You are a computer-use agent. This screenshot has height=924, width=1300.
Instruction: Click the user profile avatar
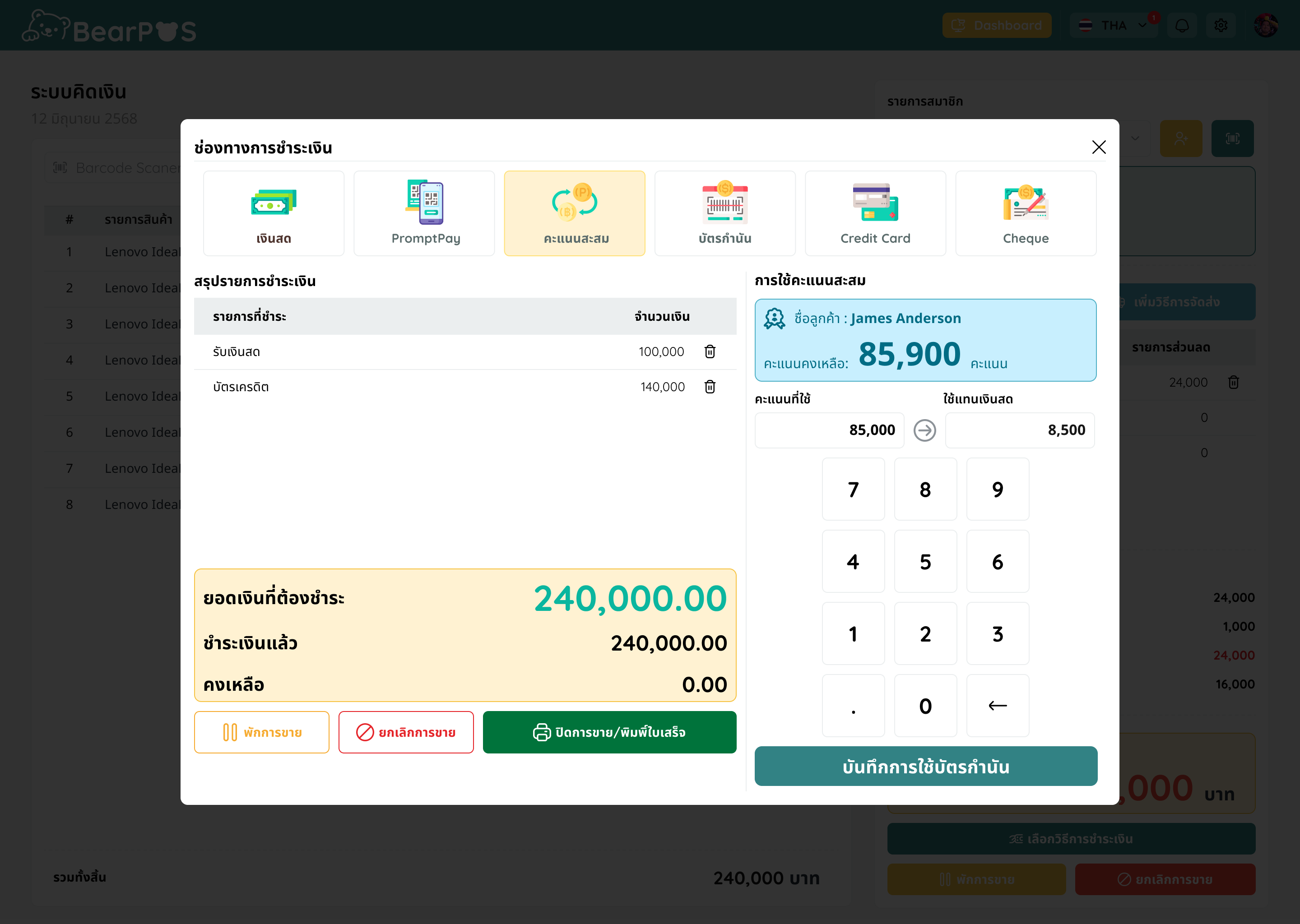[1266, 26]
